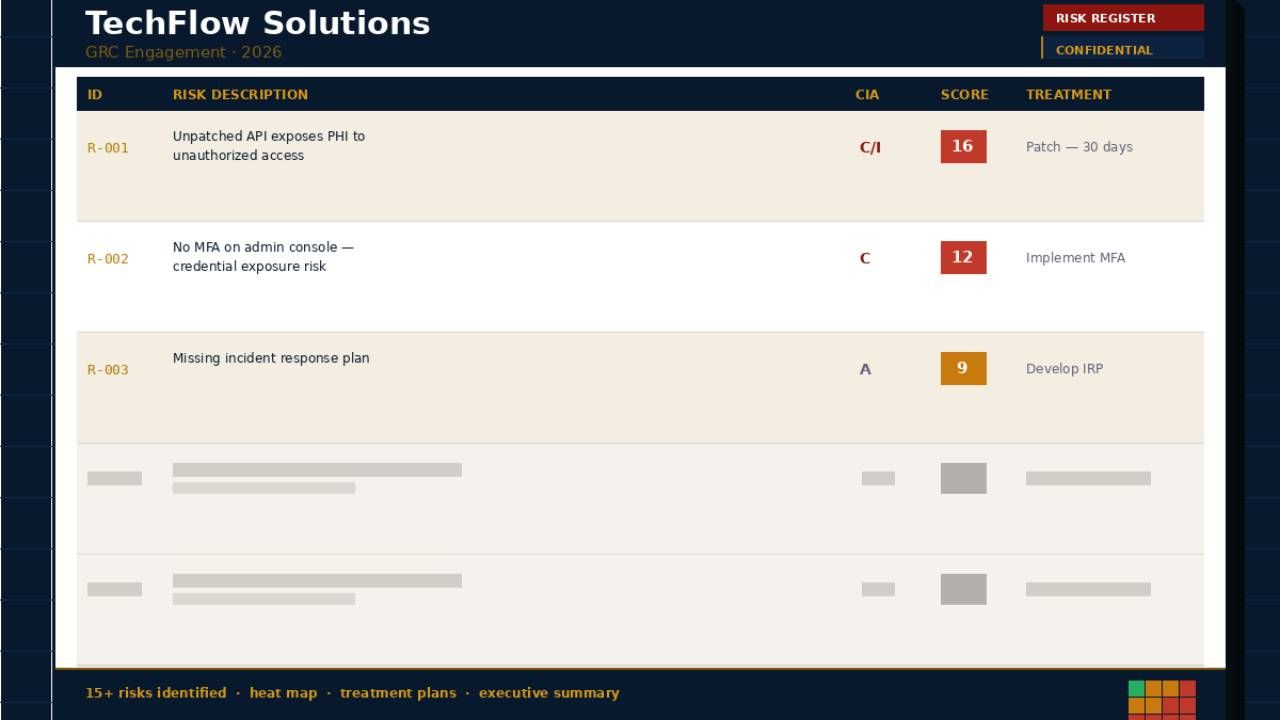This screenshot has width=1280, height=720.
Task: Click the red score 16 box
Action: pos(963,146)
